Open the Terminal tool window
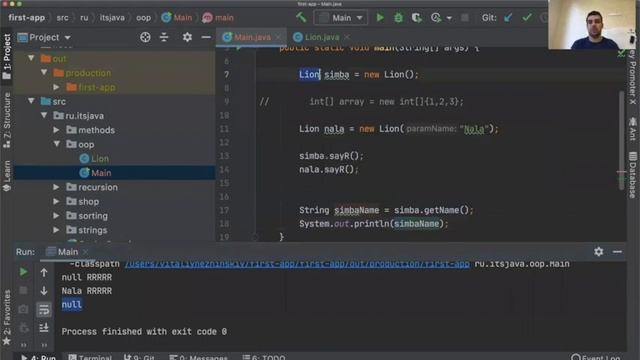The width and height of the screenshot is (640, 360). tap(90, 357)
